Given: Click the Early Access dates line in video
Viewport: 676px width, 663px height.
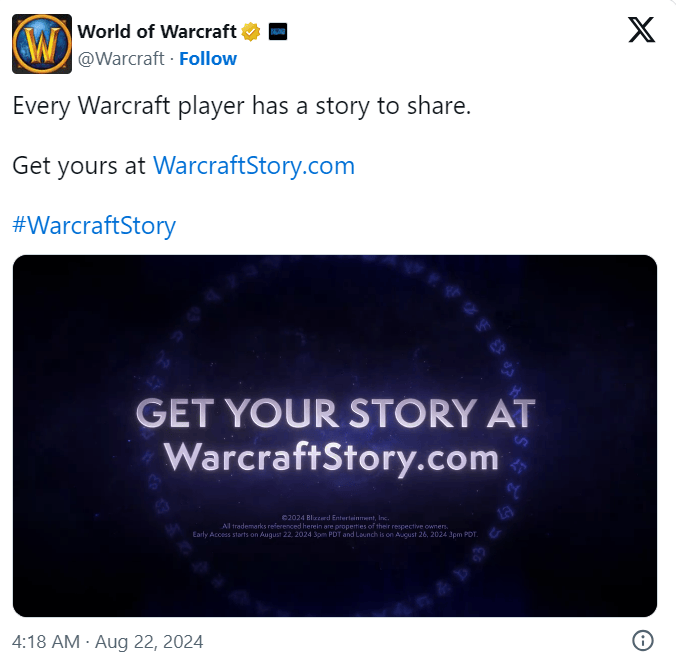Looking at the screenshot, I should (x=335, y=535).
